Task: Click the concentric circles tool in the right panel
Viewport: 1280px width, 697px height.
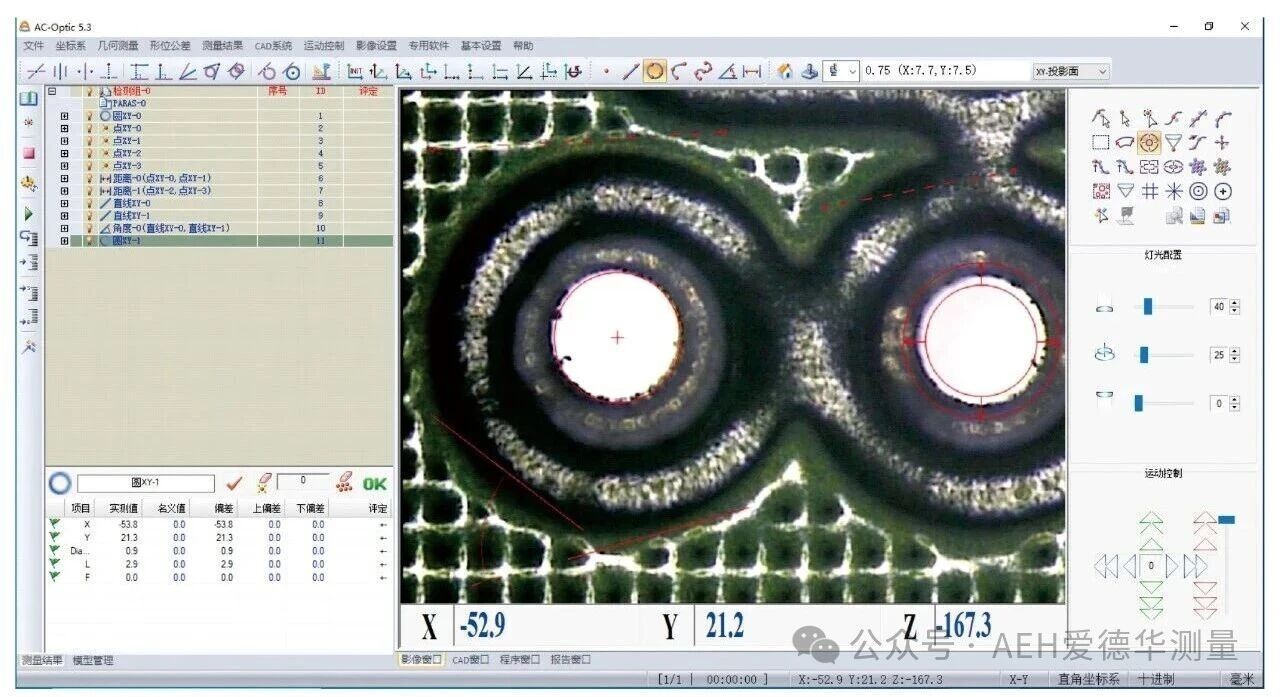Action: [1198, 191]
